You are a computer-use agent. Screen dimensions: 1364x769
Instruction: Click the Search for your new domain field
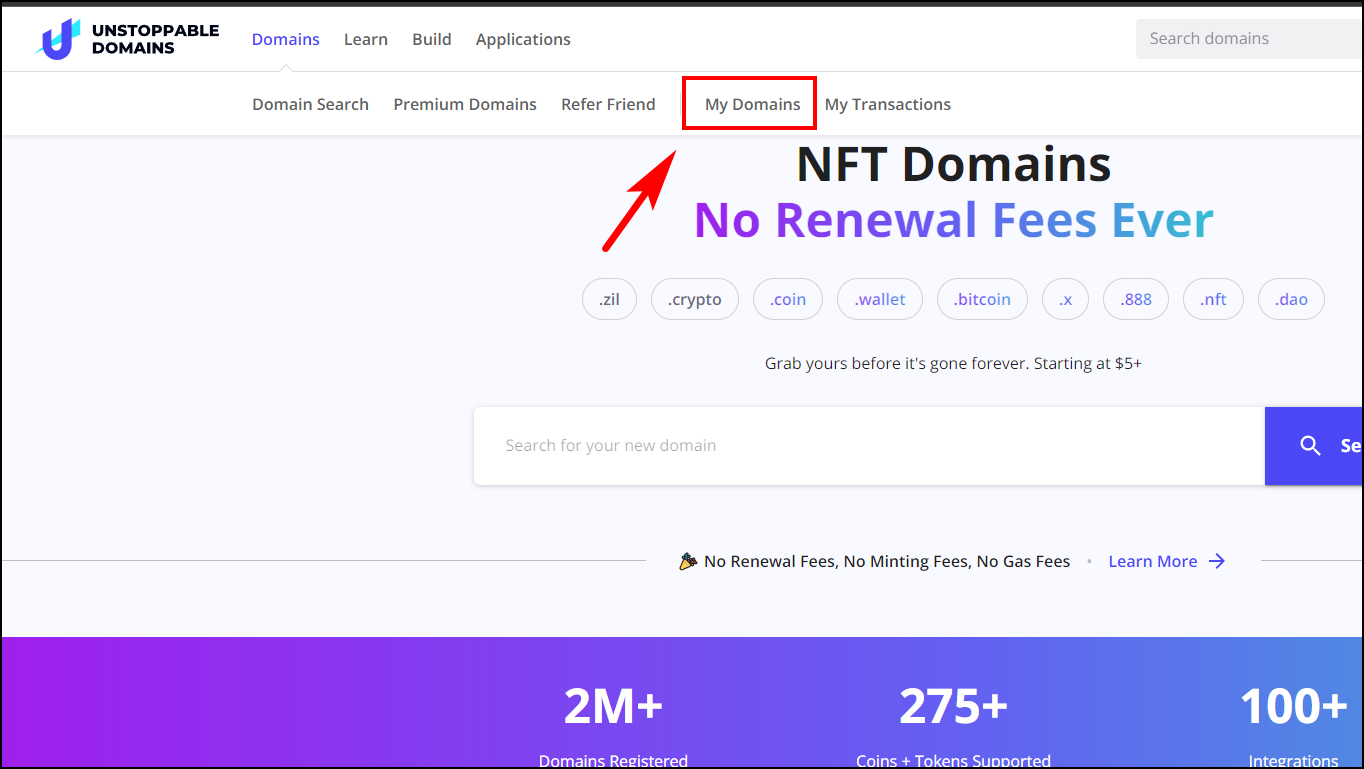(x=869, y=446)
